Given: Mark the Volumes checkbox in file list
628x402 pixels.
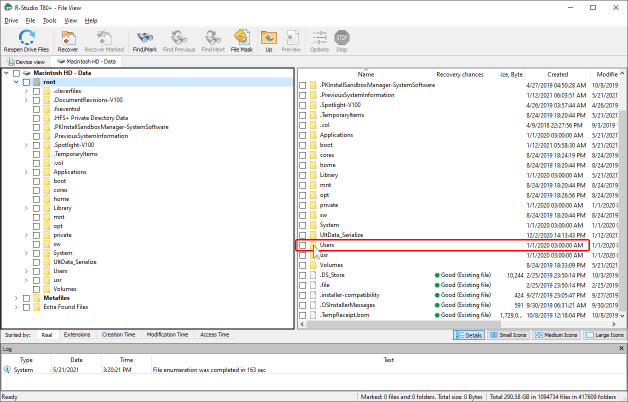Looking at the screenshot, I should 303,265.
